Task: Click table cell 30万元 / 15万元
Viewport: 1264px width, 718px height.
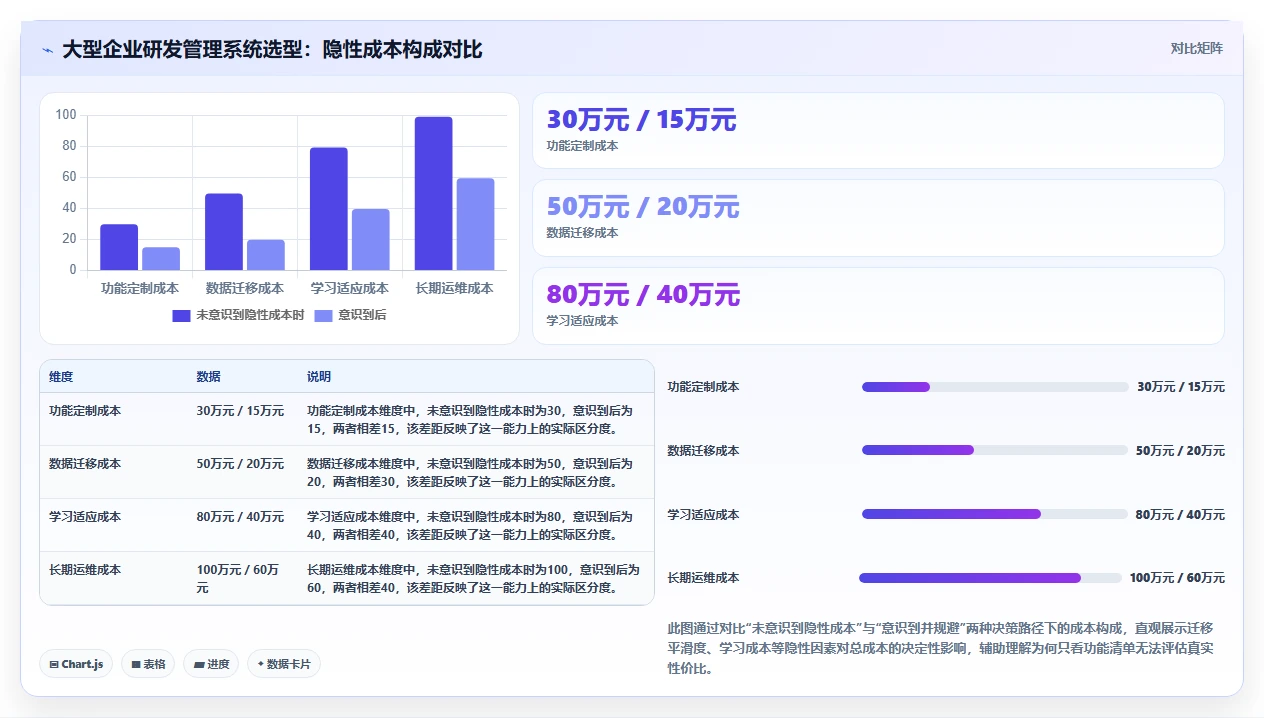Action: (240, 411)
